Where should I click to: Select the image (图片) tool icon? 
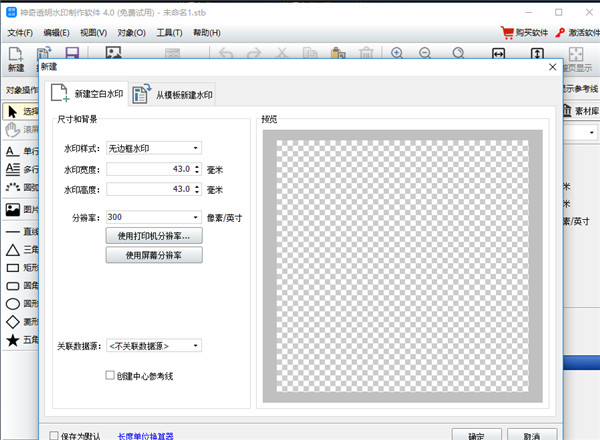pyautogui.click(x=14, y=210)
